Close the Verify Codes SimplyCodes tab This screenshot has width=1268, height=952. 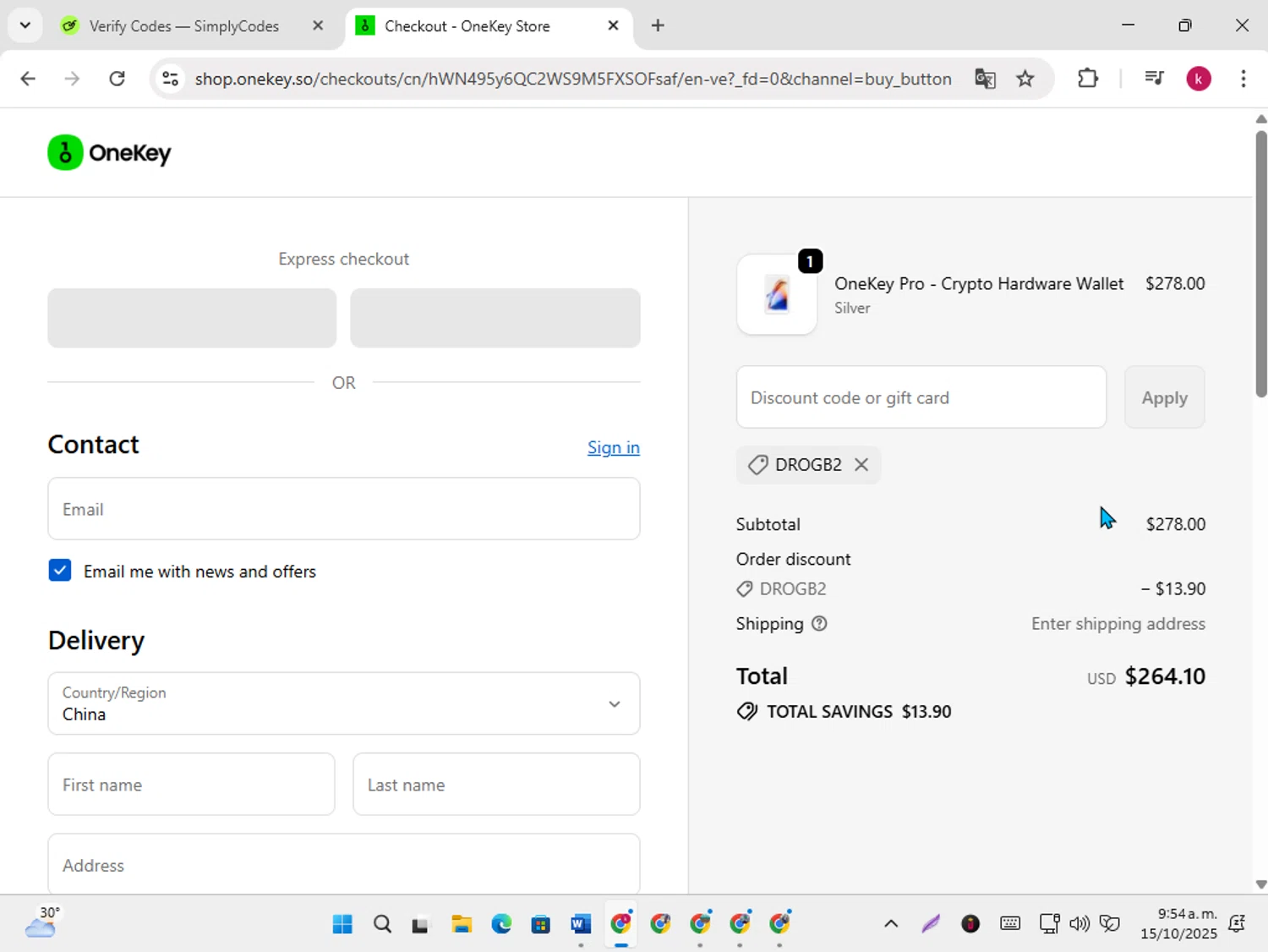[318, 25]
